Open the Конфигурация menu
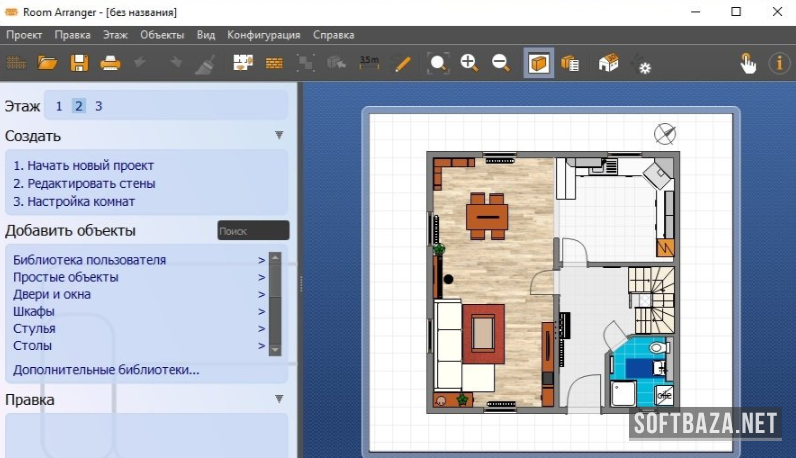This screenshot has height=458, width=796. (x=264, y=35)
